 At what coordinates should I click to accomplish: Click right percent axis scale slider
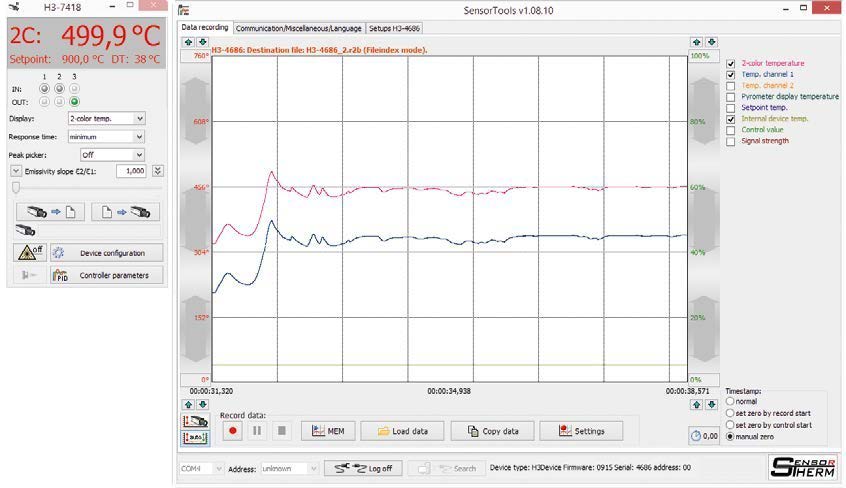(704, 219)
